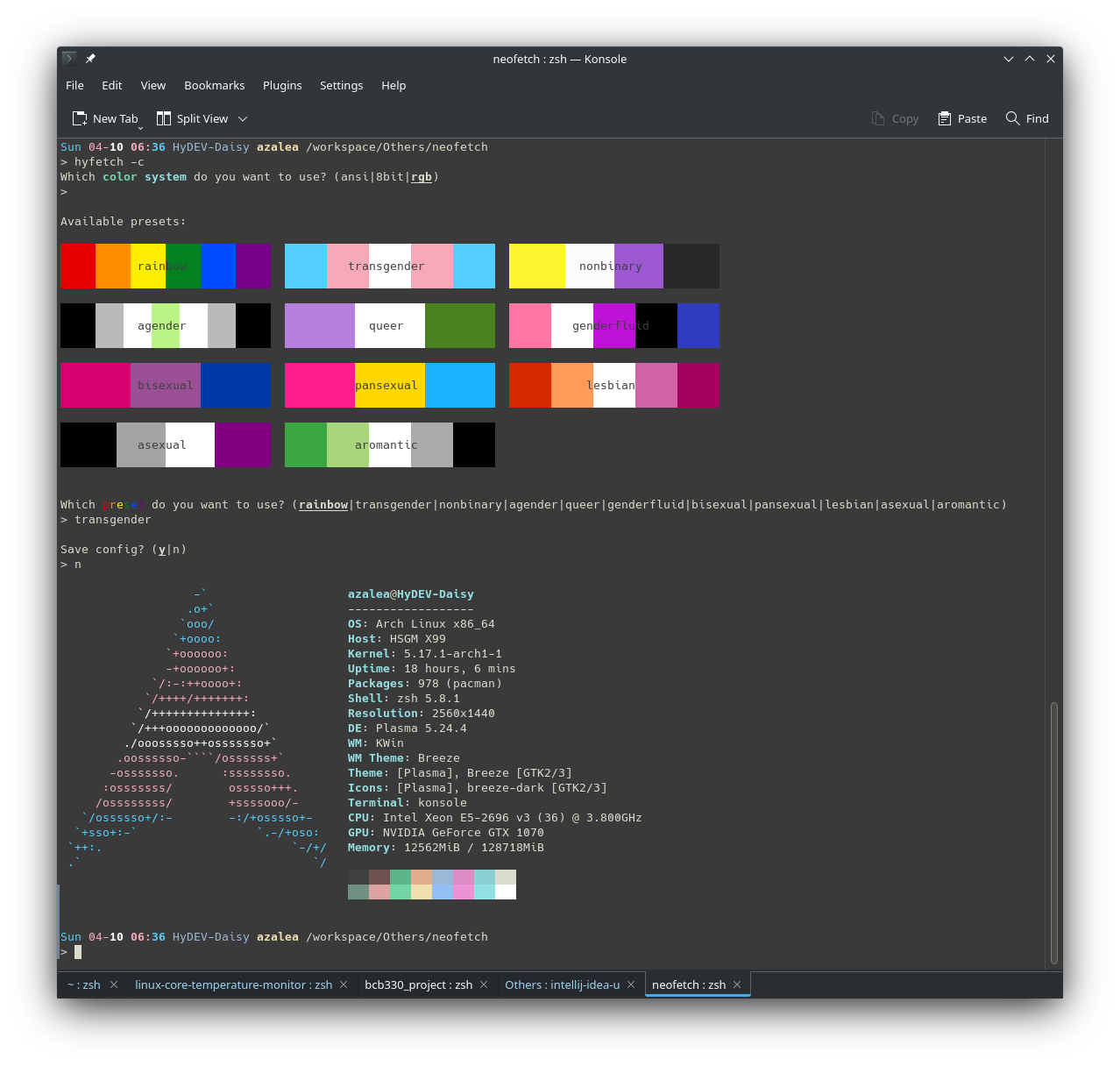This screenshot has height=1066, width=1120.
Task: Minimize the Konsole window
Action: coord(1009,59)
